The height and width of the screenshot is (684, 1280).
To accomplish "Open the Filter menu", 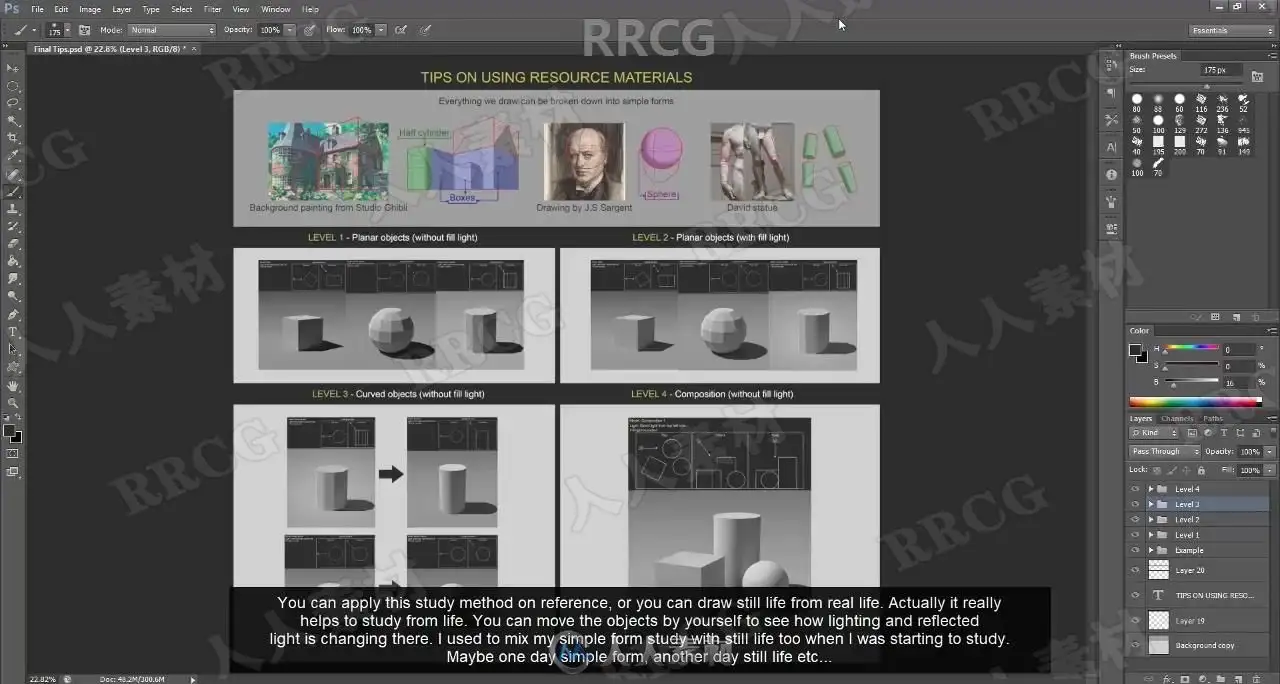I will [x=213, y=9].
